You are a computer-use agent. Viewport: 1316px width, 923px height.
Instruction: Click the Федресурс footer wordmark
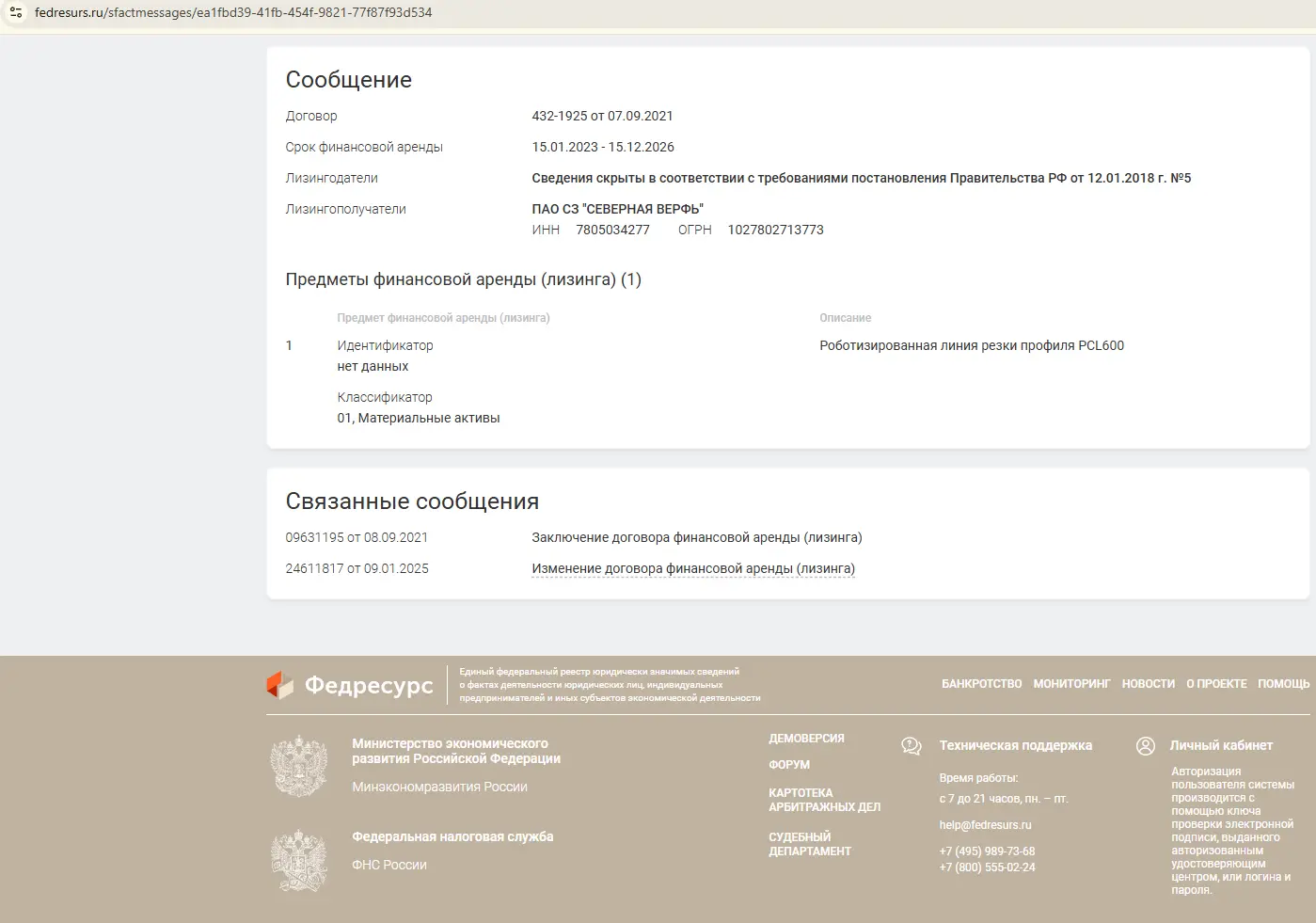pyautogui.click(x=369, y=686)
